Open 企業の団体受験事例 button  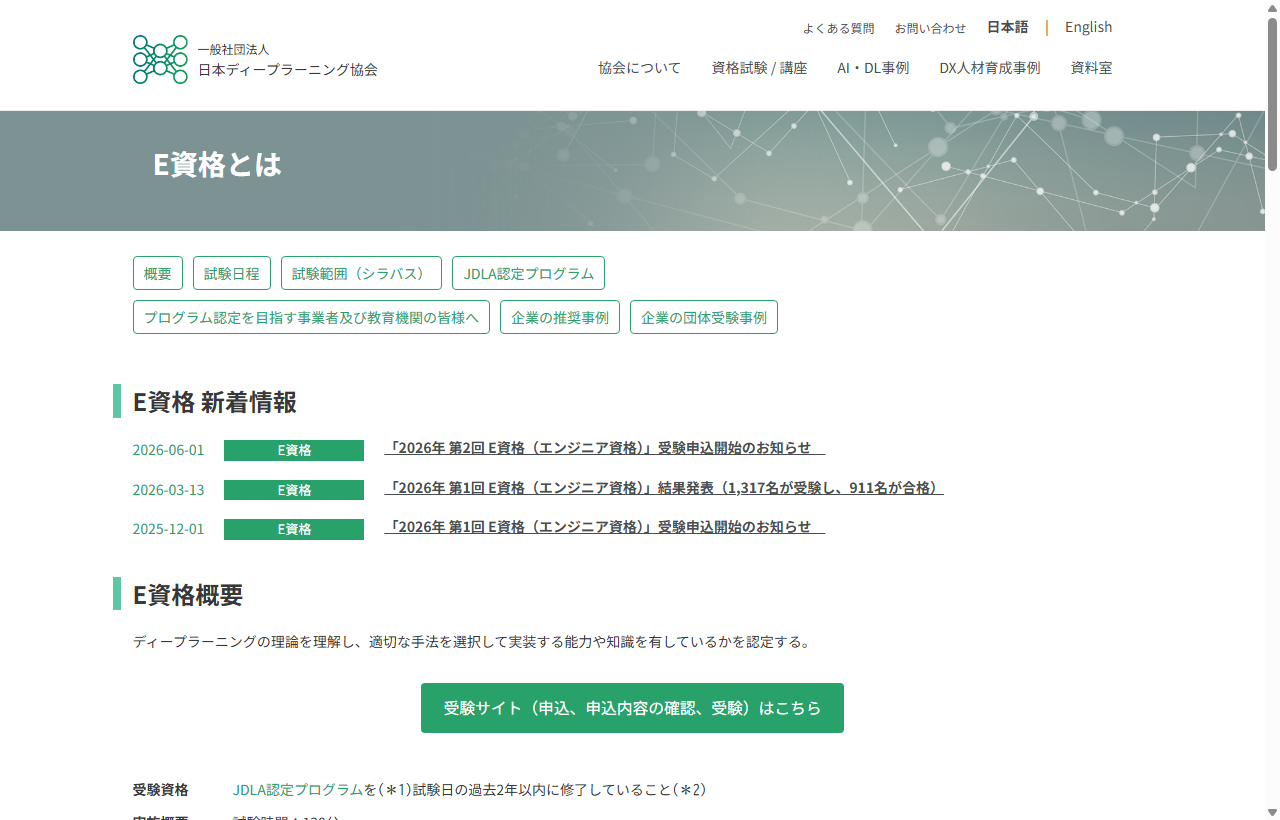tap(704, 317)
